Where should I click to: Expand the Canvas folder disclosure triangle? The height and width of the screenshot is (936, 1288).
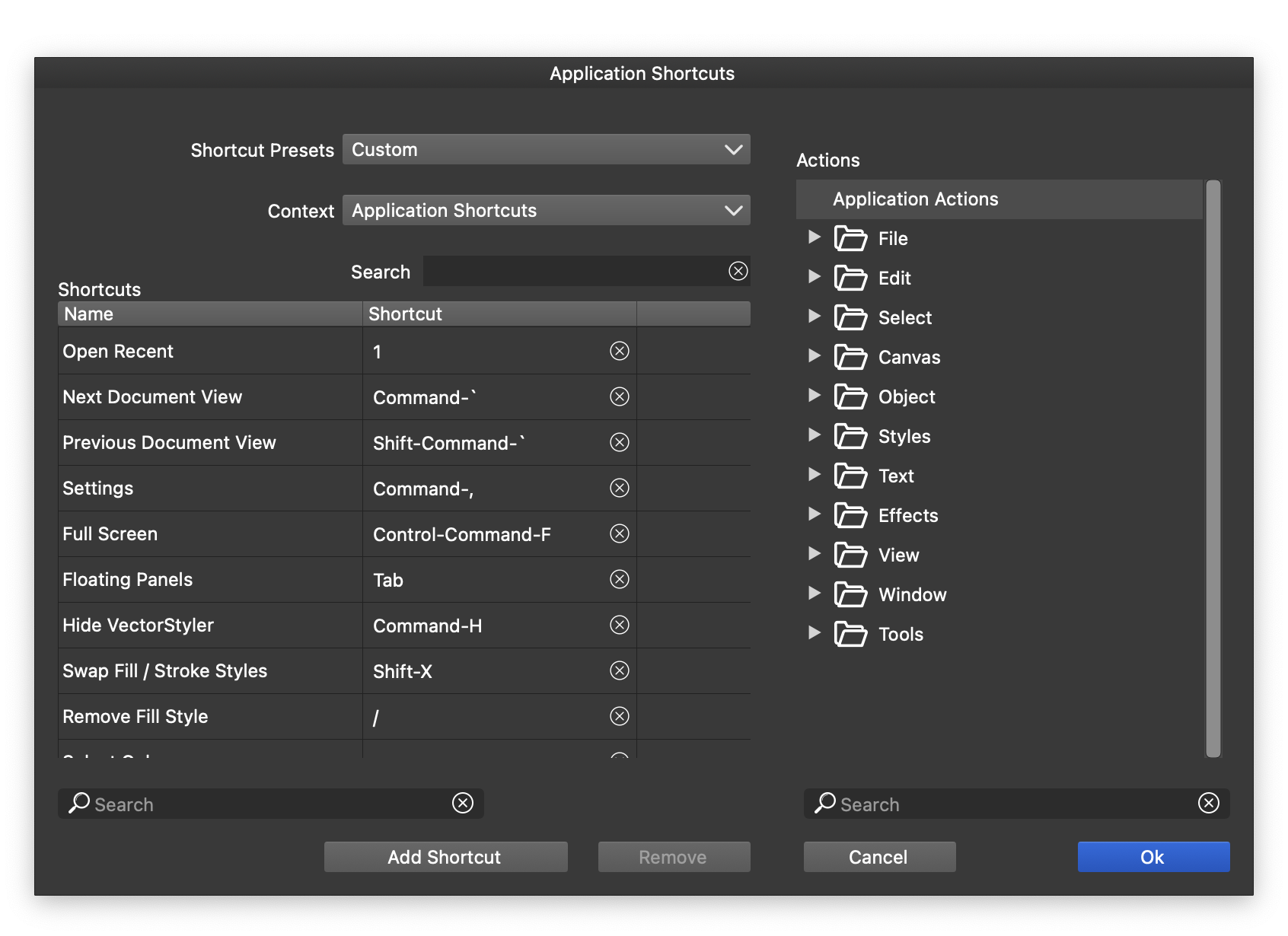point(814,356)
